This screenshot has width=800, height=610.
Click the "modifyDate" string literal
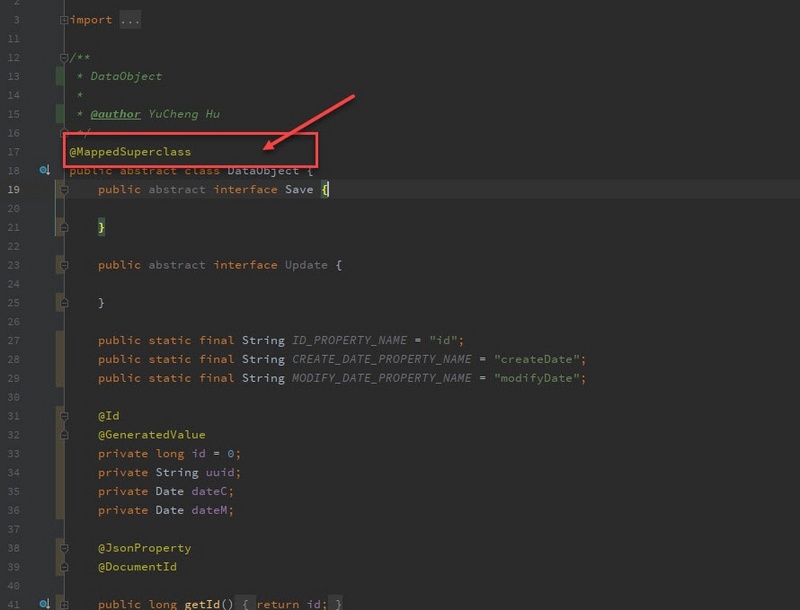537,378
